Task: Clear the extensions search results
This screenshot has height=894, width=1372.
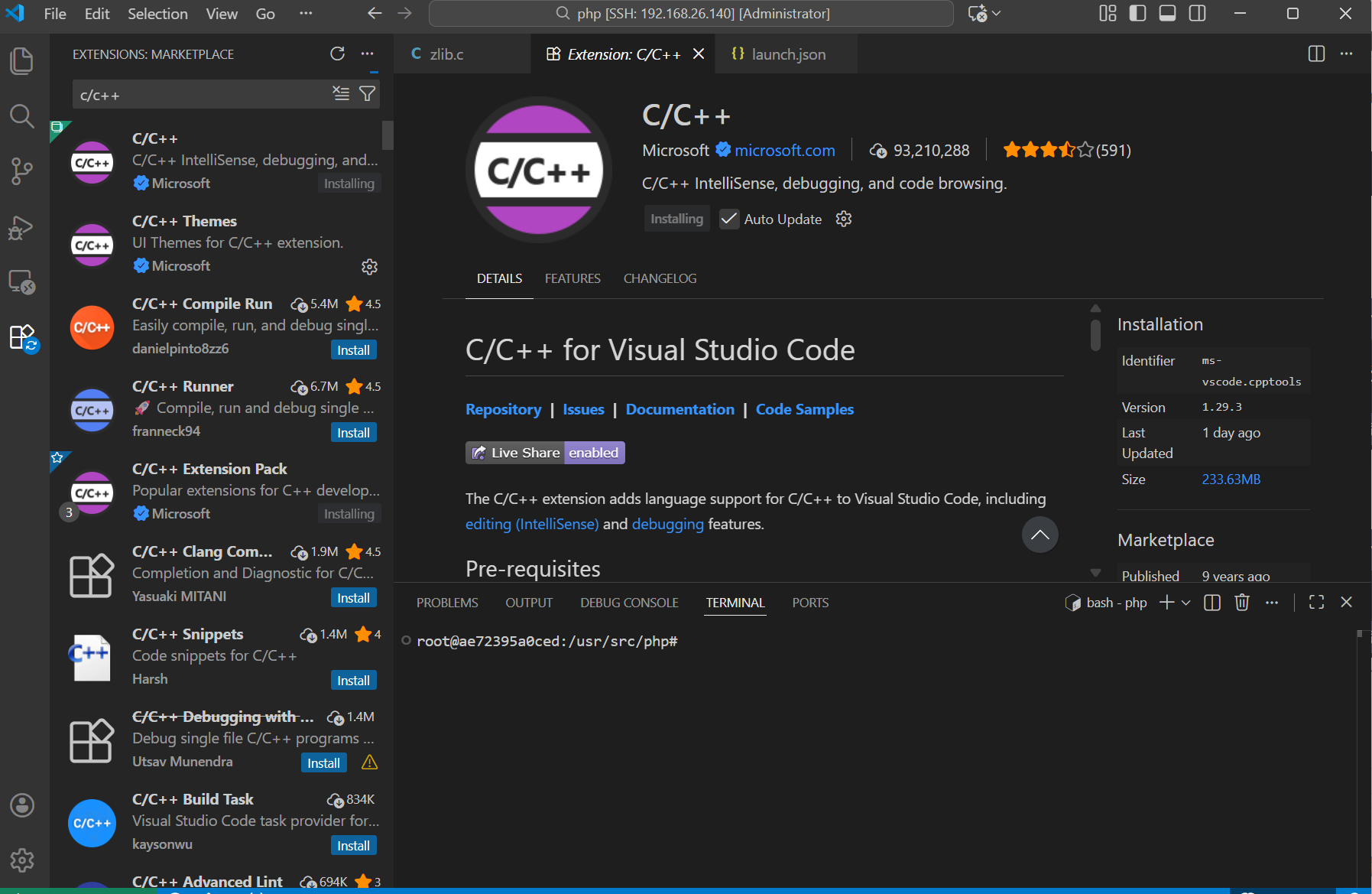Action: tap(341, 93)
